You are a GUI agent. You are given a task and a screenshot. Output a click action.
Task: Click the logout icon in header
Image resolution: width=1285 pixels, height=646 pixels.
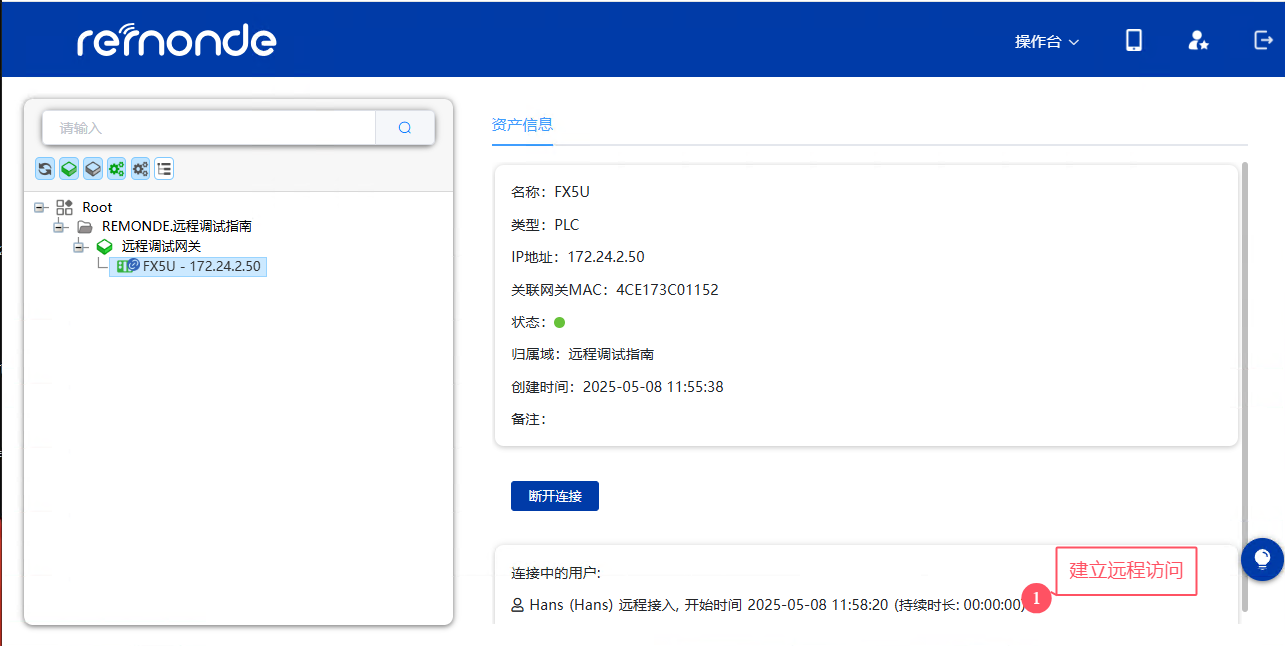tap(1263, 40)
